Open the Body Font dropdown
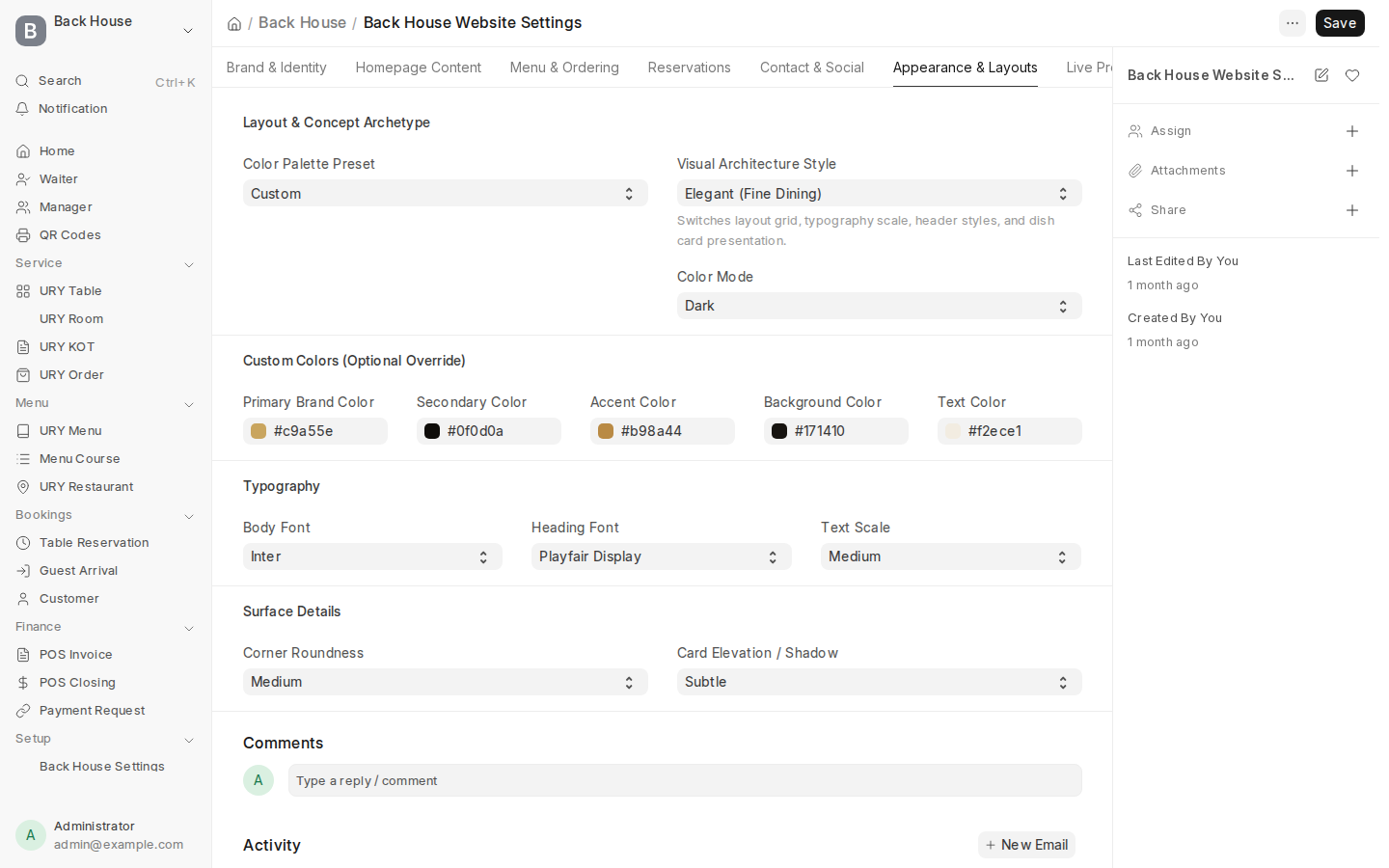 pyautogui.click(x=372, y=556)
